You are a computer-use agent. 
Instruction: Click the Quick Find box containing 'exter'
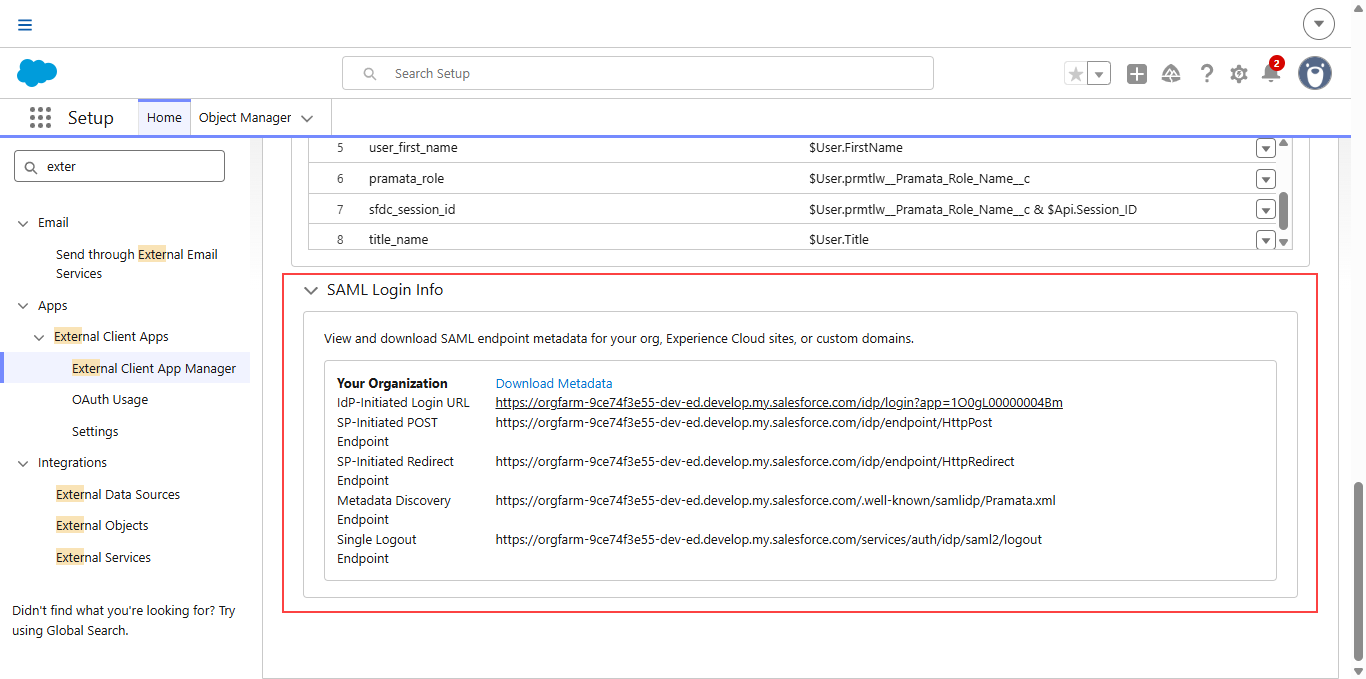(x=119, y=166)
